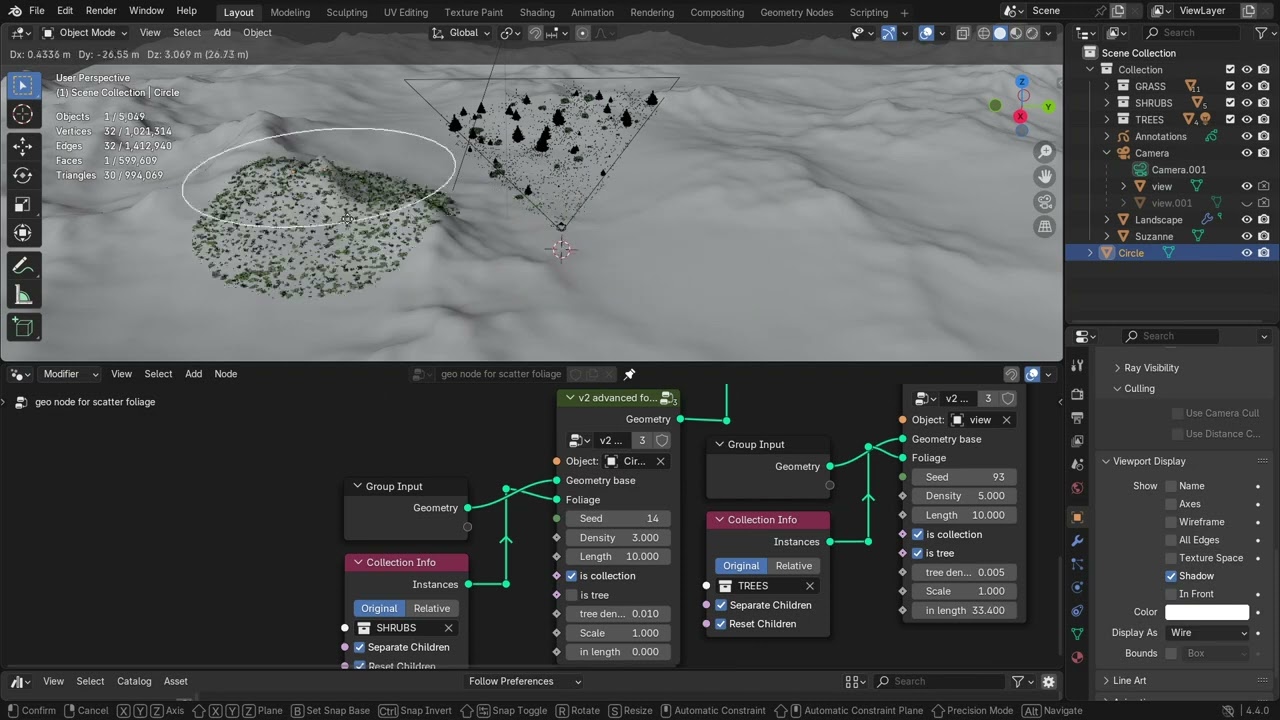Expand the Landscape object tree row

[x=1107, y=220]
